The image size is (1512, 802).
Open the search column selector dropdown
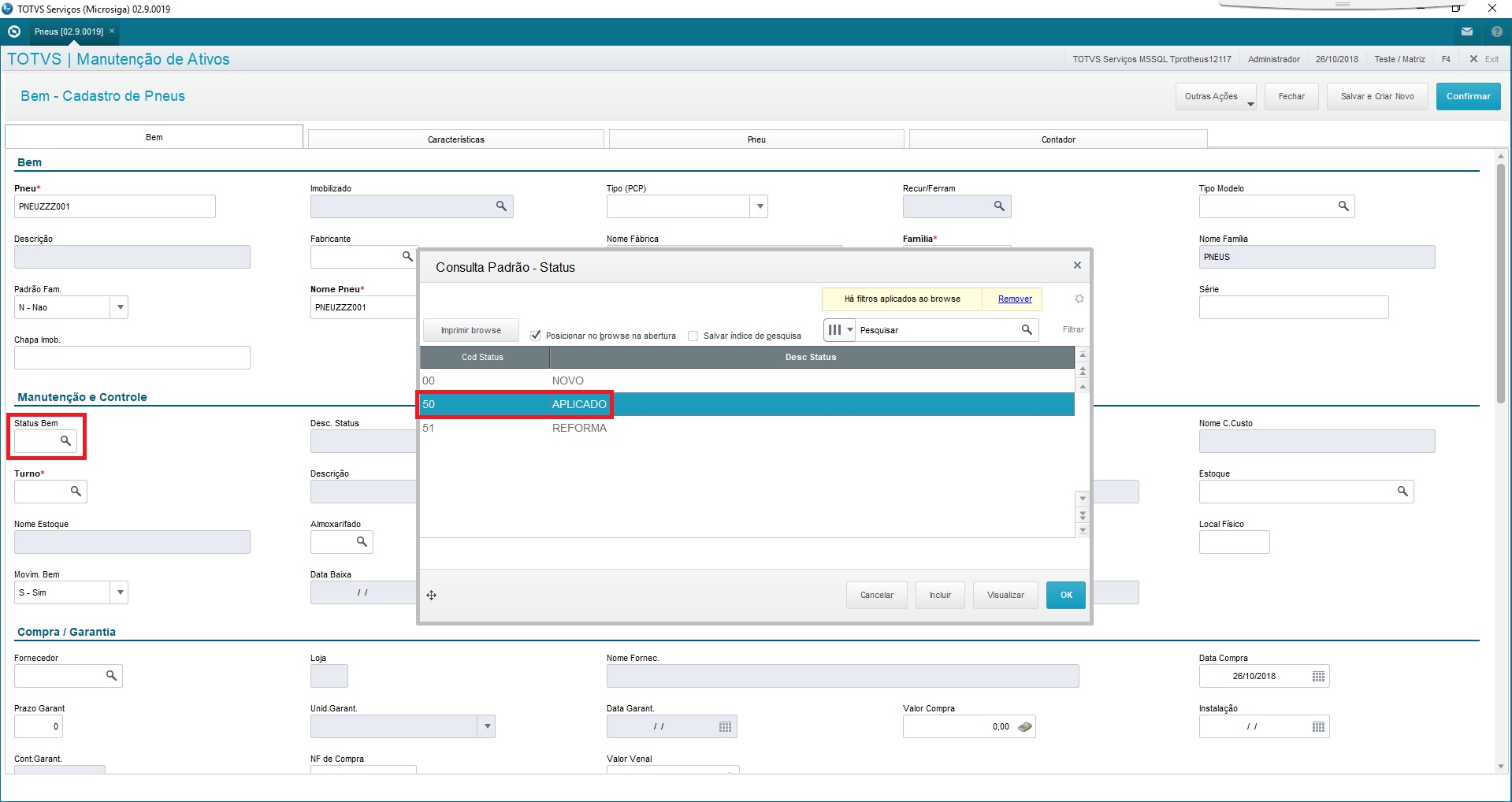(840, 330)
